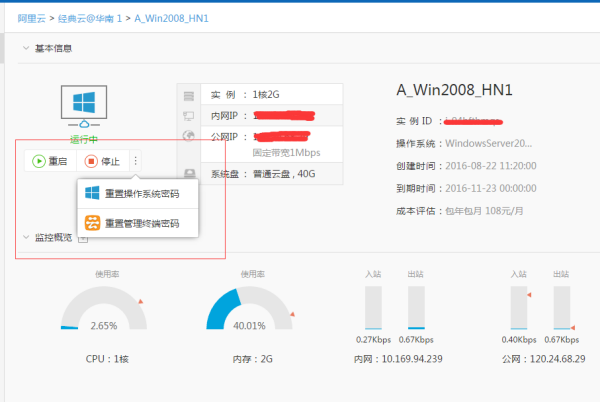Choose 重置管理终端密码 from the menu
The height and width of the screenshot is (402, 600).
(x=138, y=223)
